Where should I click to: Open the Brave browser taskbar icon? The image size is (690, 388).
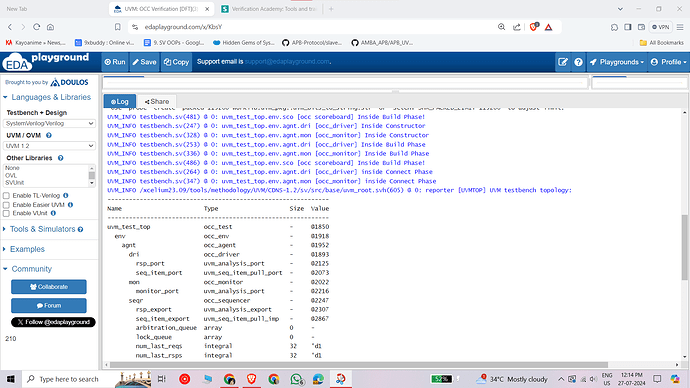point(251,379)
